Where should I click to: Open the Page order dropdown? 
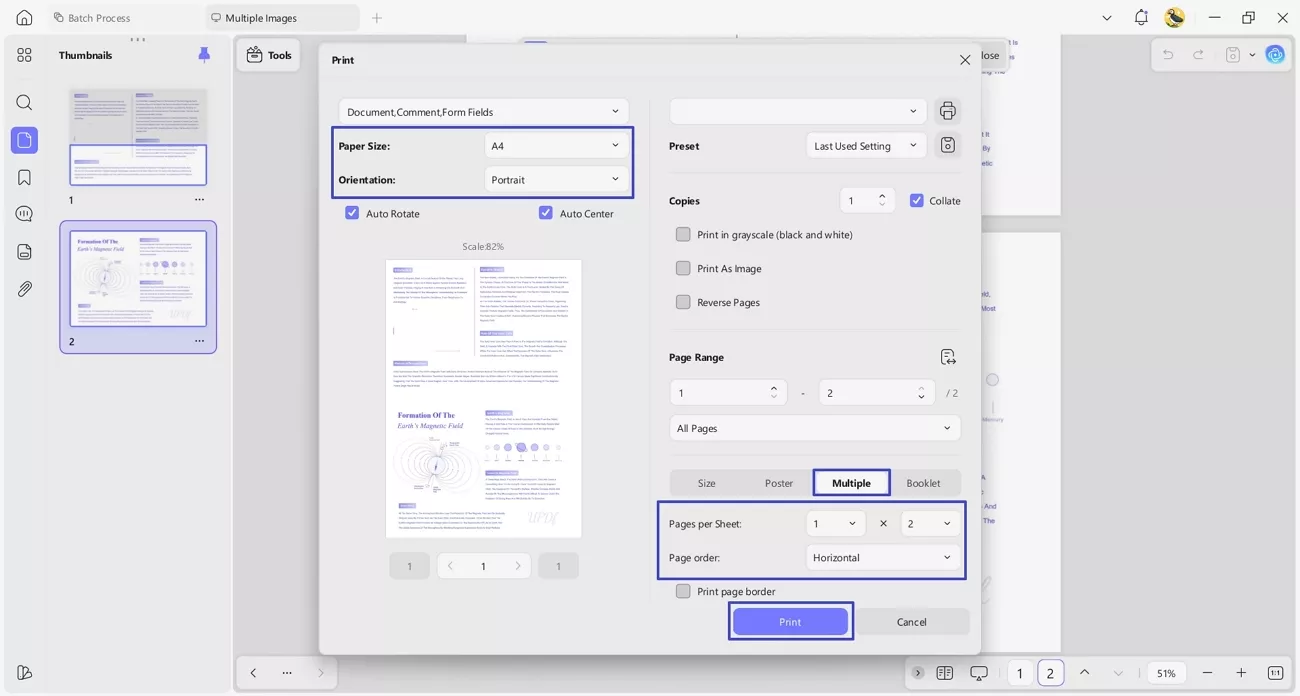pyautogui.click(x=882, y=557)
